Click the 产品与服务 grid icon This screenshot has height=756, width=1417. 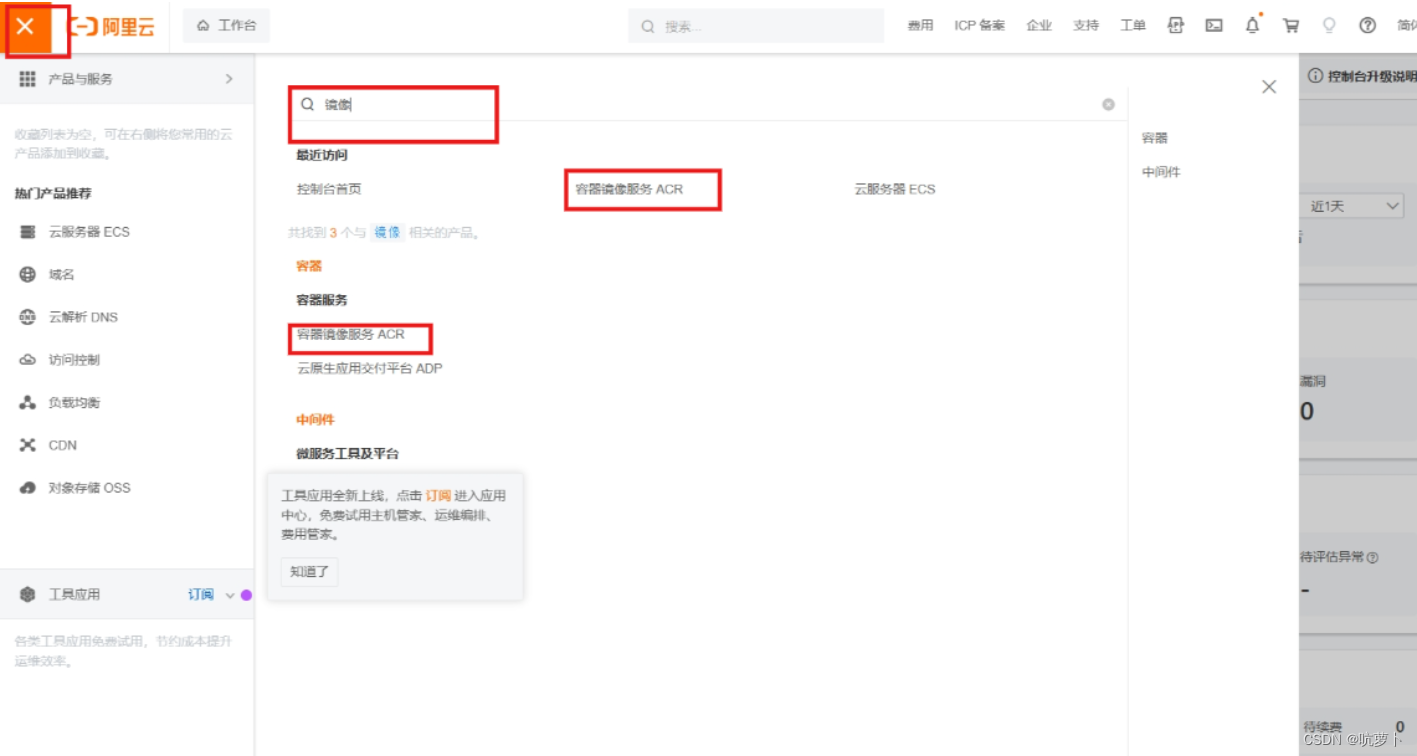tap(27, 78)
